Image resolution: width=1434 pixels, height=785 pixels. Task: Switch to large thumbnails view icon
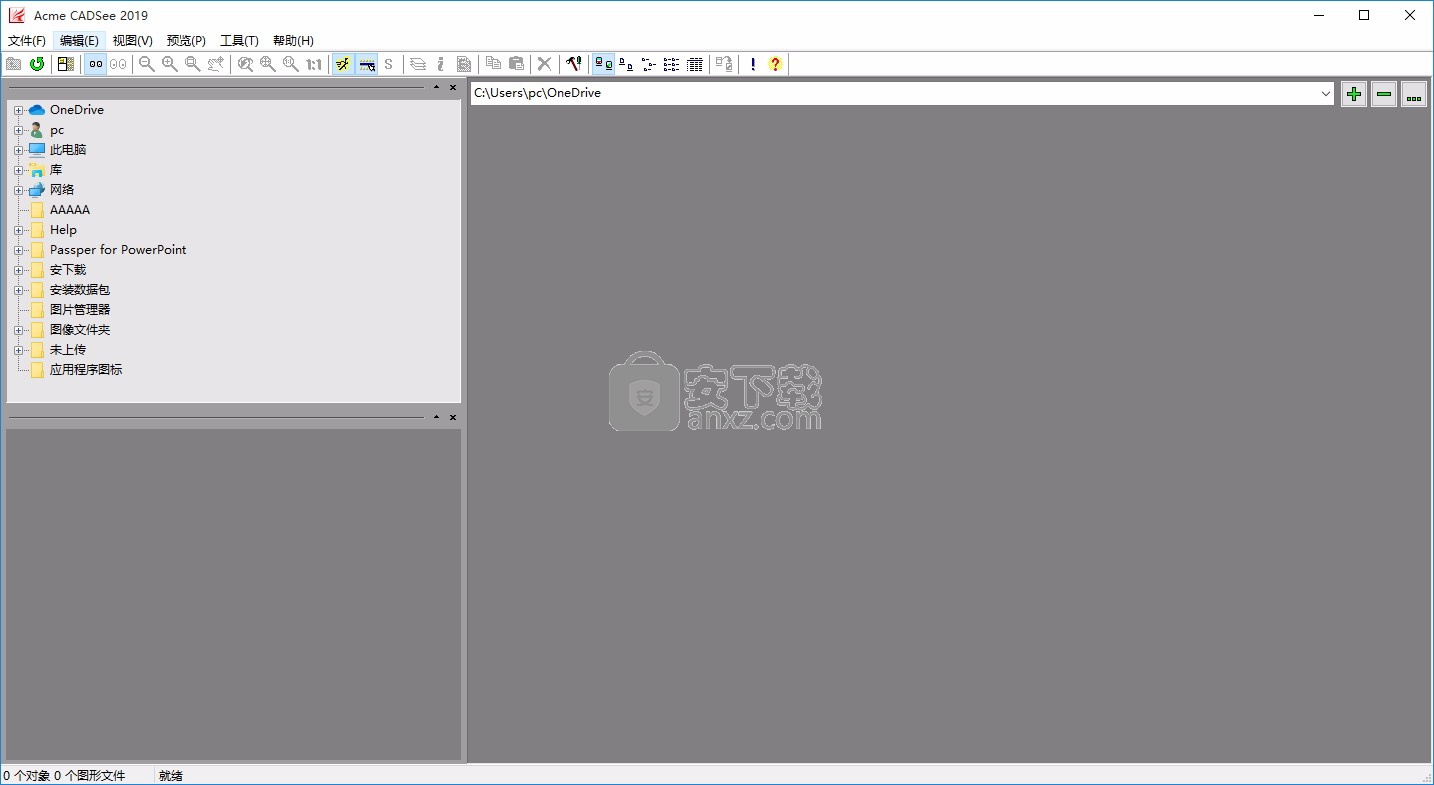603,64
